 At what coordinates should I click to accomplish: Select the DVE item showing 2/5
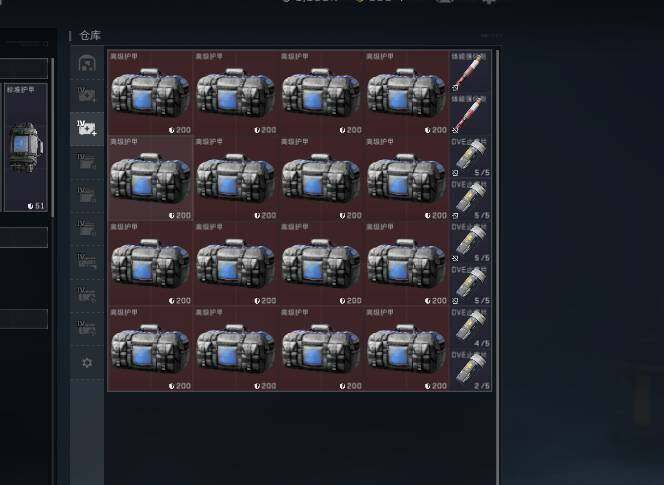coord(470,370)
